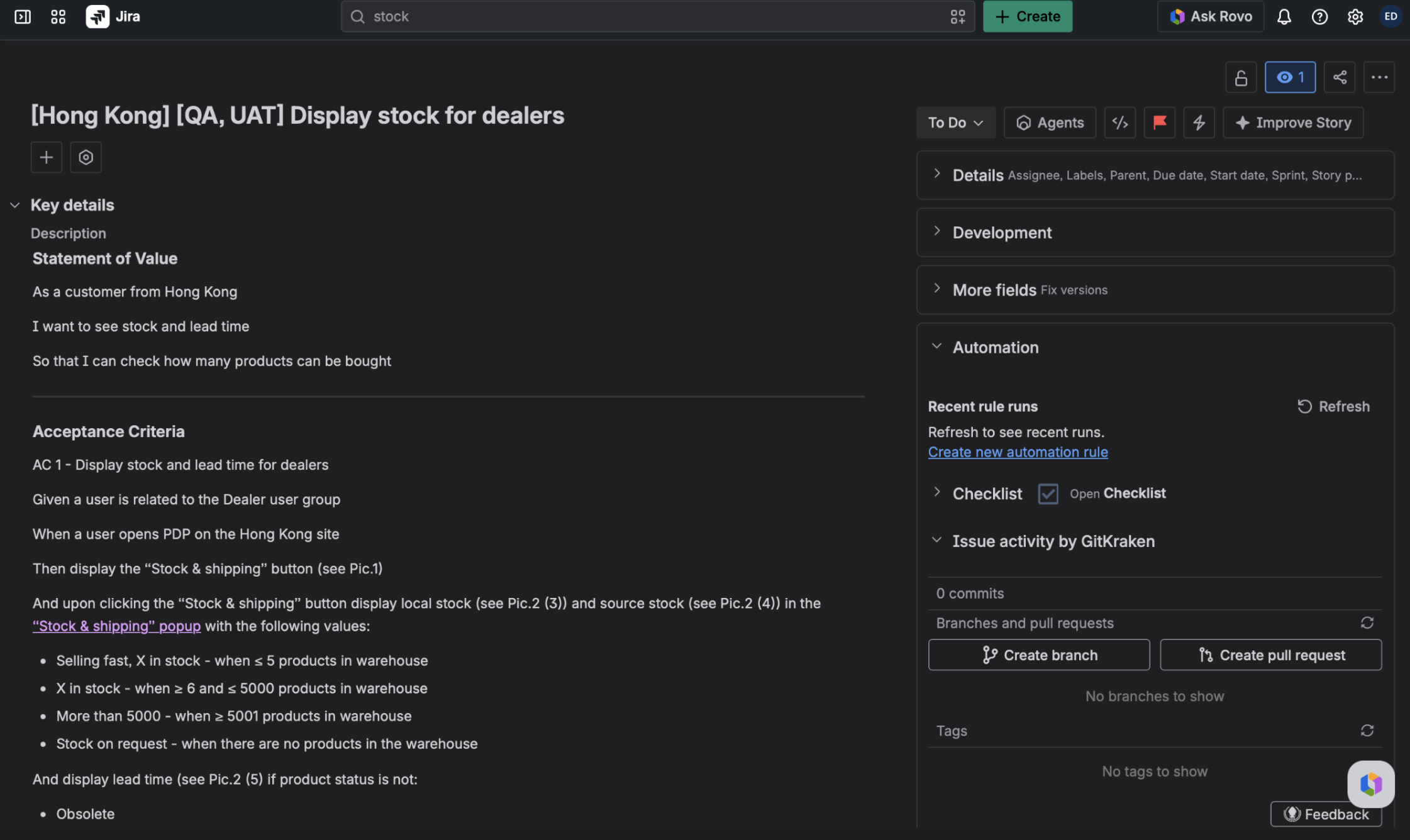The image size is (1410, 840).
Task: Open the ED profile avatar
Action: pos(1391,17)
